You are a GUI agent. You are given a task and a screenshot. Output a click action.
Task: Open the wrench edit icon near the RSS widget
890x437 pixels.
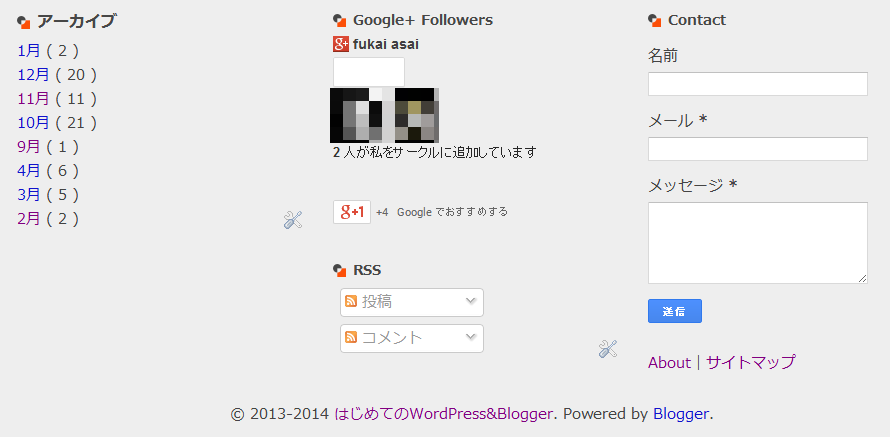(x=608, y=348)
